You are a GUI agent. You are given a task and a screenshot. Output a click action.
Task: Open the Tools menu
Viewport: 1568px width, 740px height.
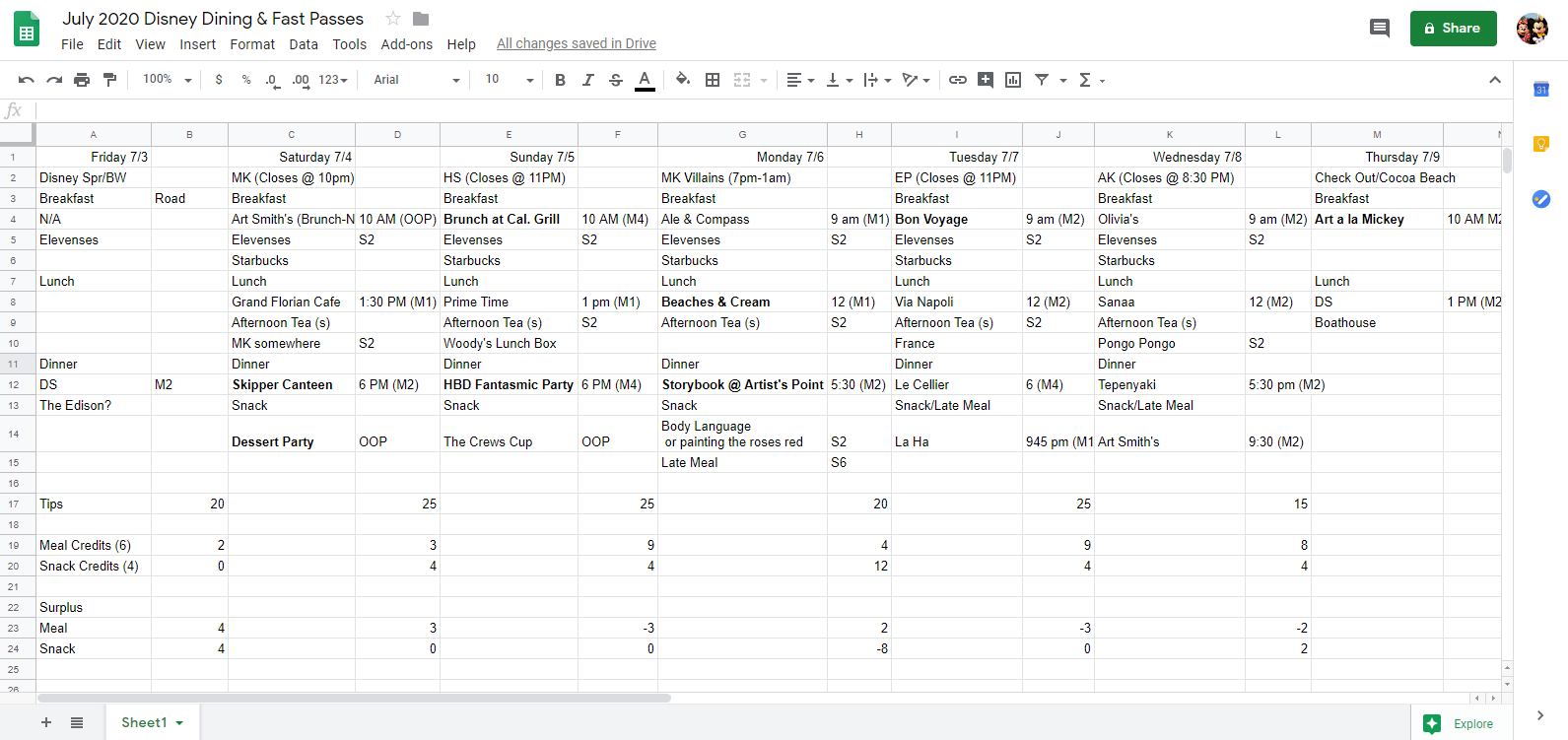pyautogui.click(x=349, y=44)
